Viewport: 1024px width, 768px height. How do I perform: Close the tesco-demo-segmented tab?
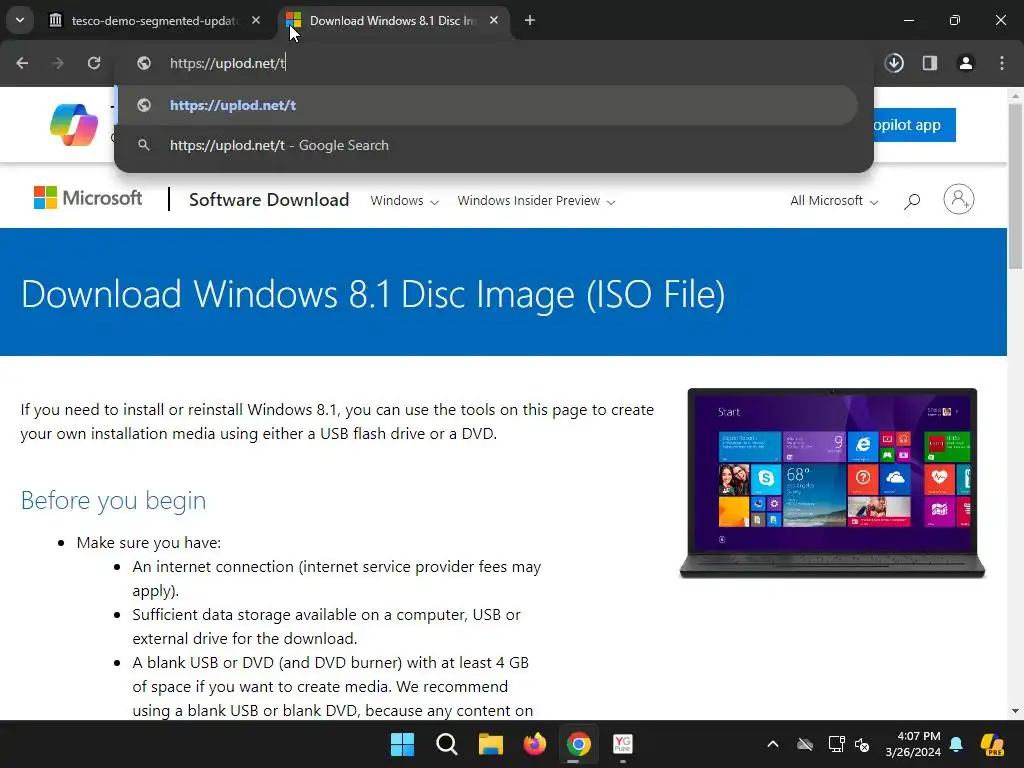pos(256,20)
